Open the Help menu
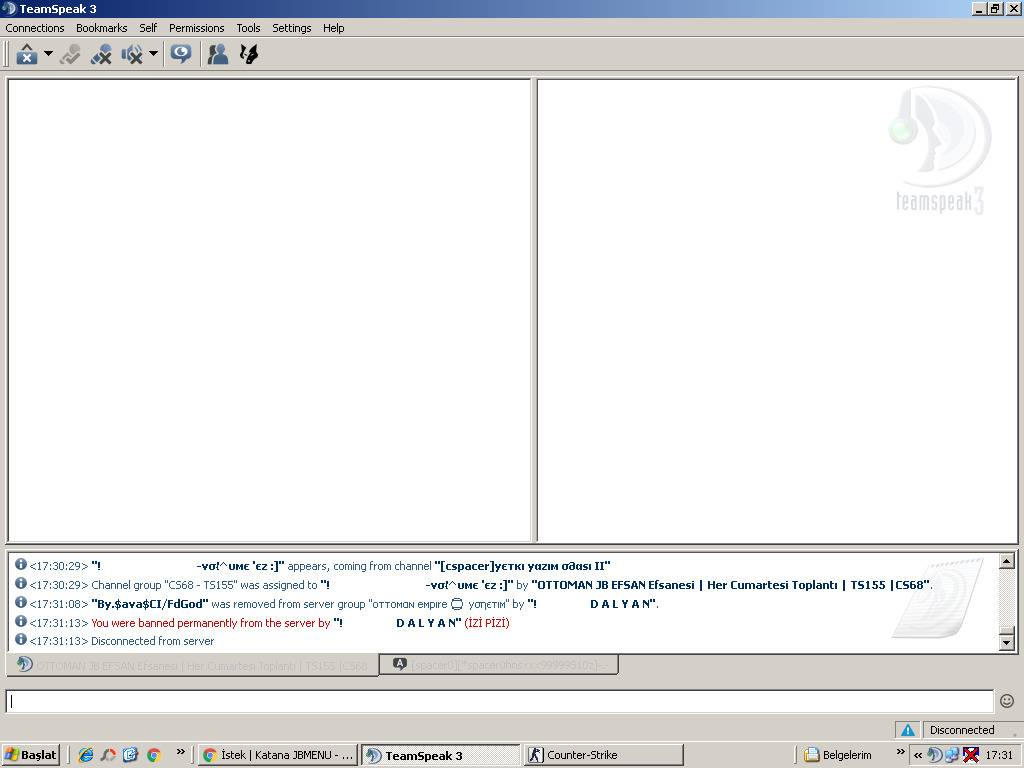Screen dimensions: 1024x768 point(333,28)
